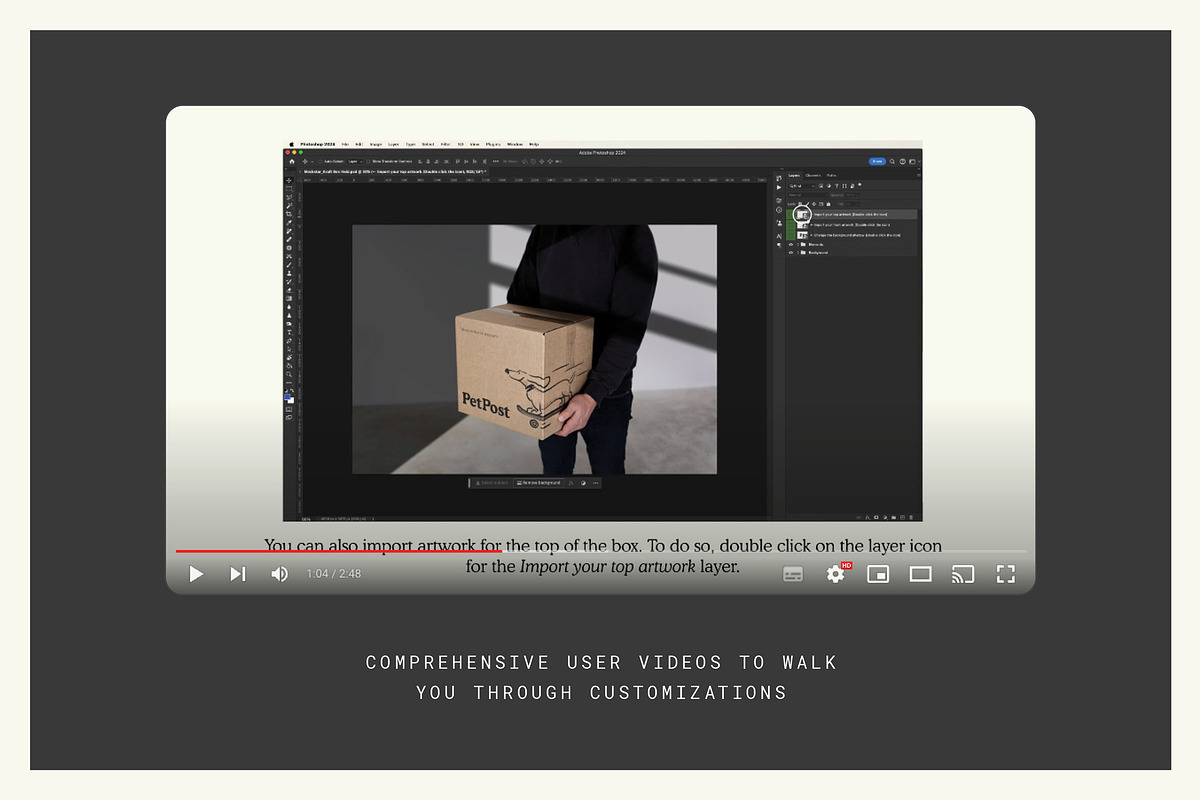1200x800 pixels.
Task: Open the workspace switcher dropdown
Action: (x=914, y=161)
